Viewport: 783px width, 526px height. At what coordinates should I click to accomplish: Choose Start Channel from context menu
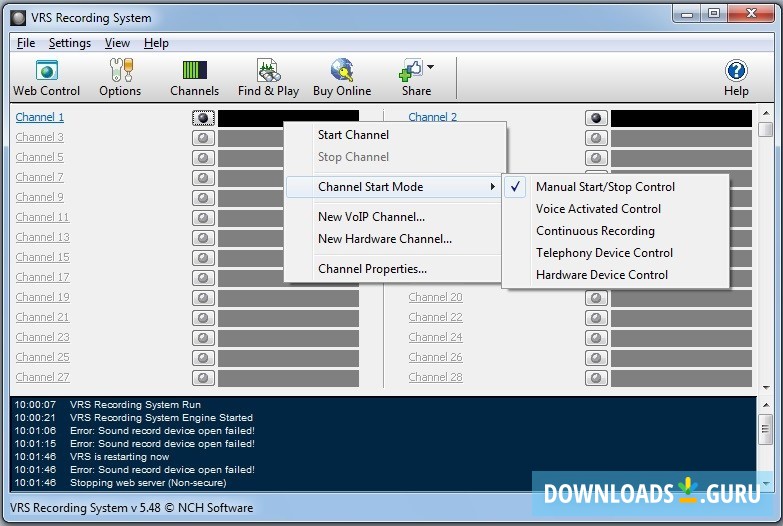pos(394,135)
